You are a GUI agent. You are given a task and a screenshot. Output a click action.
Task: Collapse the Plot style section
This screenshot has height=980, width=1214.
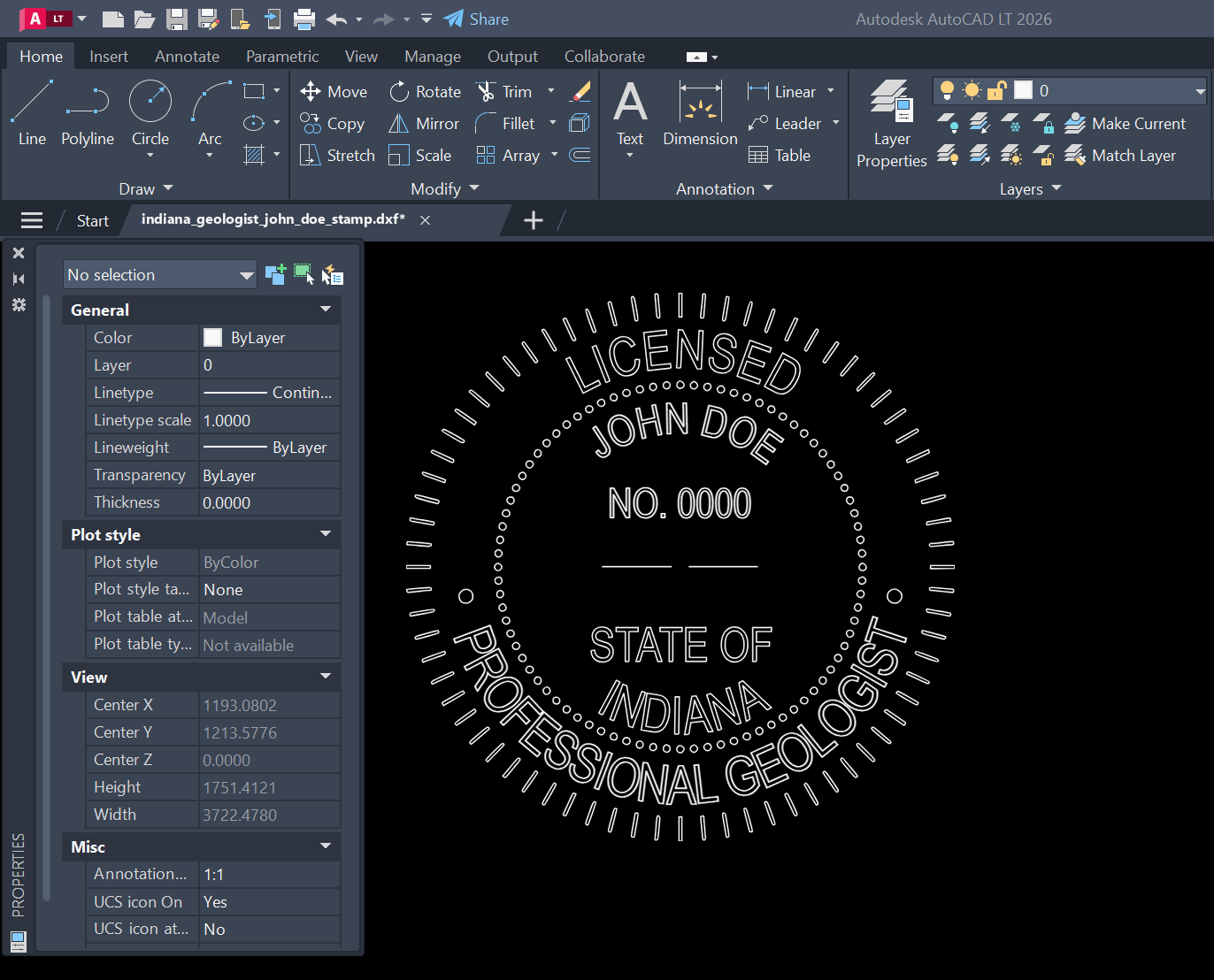tap(326, 534)
